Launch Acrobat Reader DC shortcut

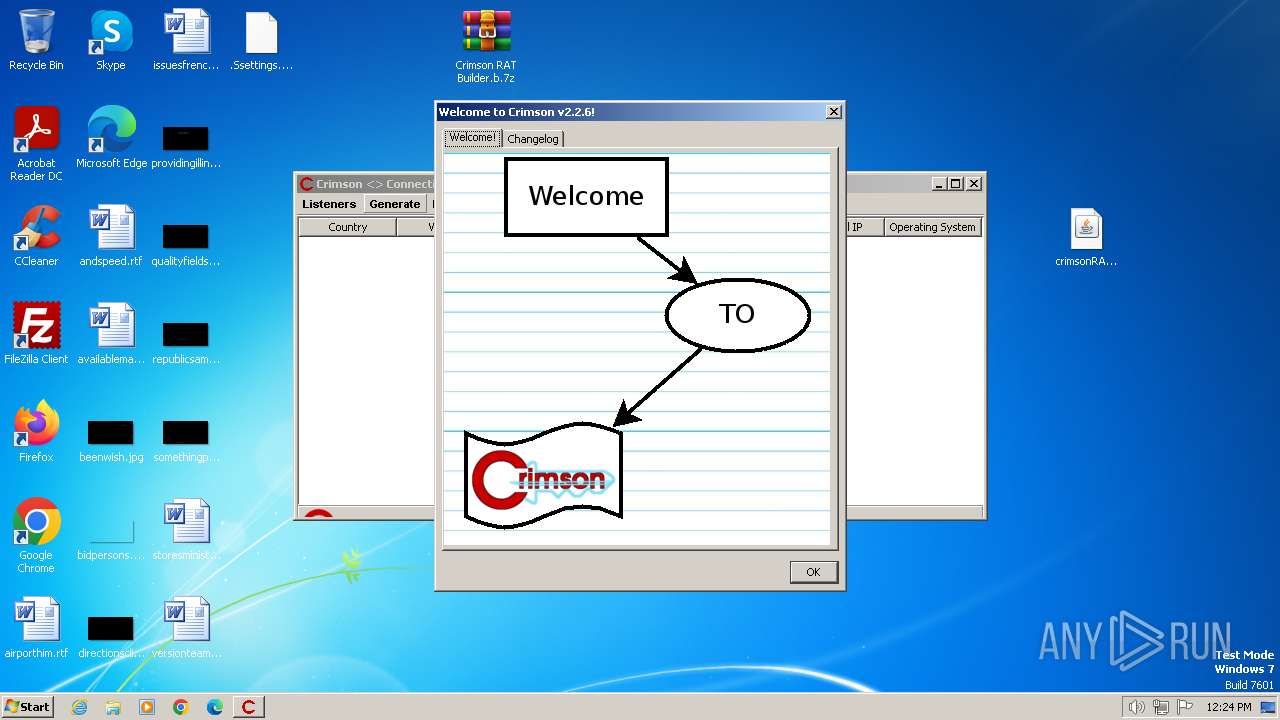point(36,144)
